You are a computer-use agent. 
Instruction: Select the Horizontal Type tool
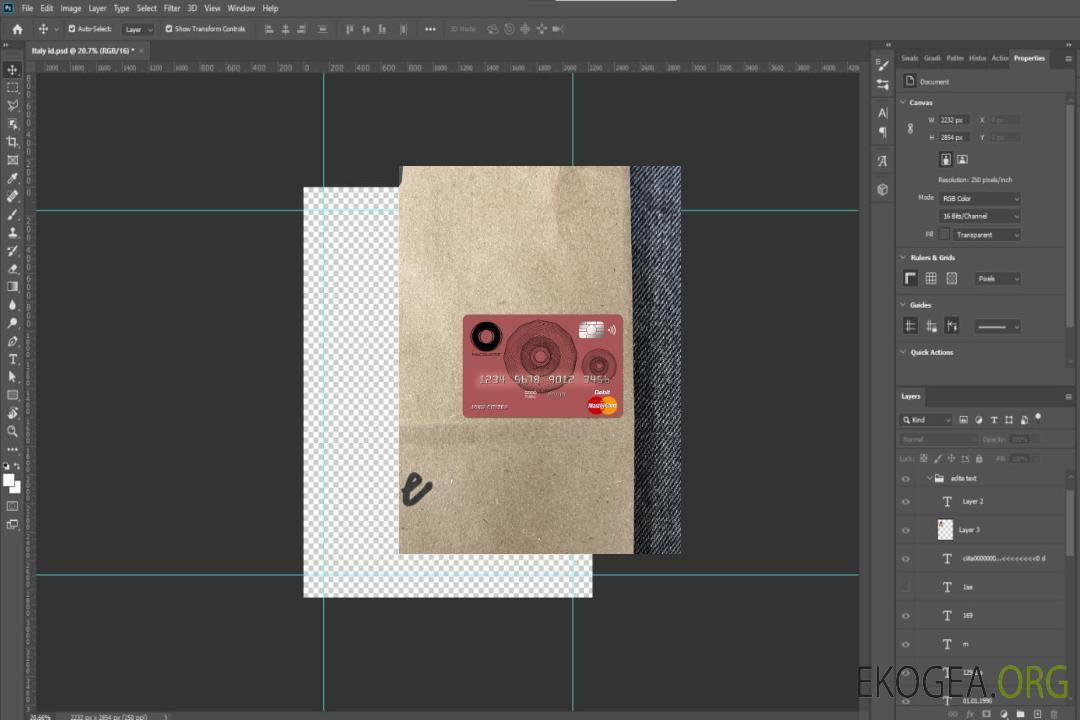pyautogui.click(x=13, y=359)
